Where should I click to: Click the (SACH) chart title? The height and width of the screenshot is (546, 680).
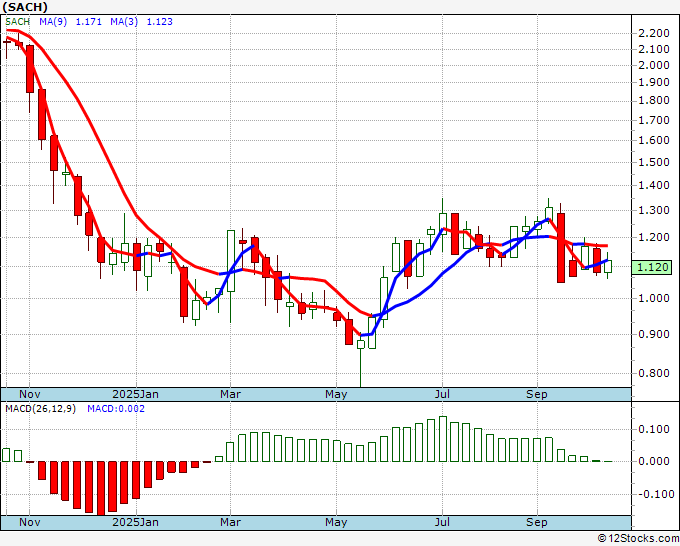[x=25, y=7]
